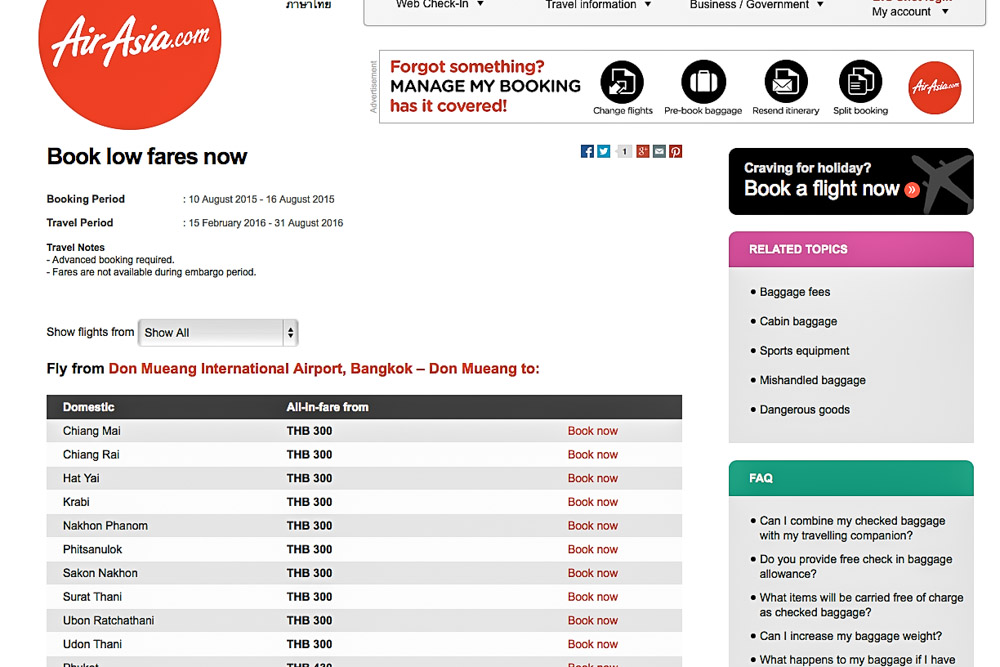Share on Google Plus icon

(x=643, y=152)
